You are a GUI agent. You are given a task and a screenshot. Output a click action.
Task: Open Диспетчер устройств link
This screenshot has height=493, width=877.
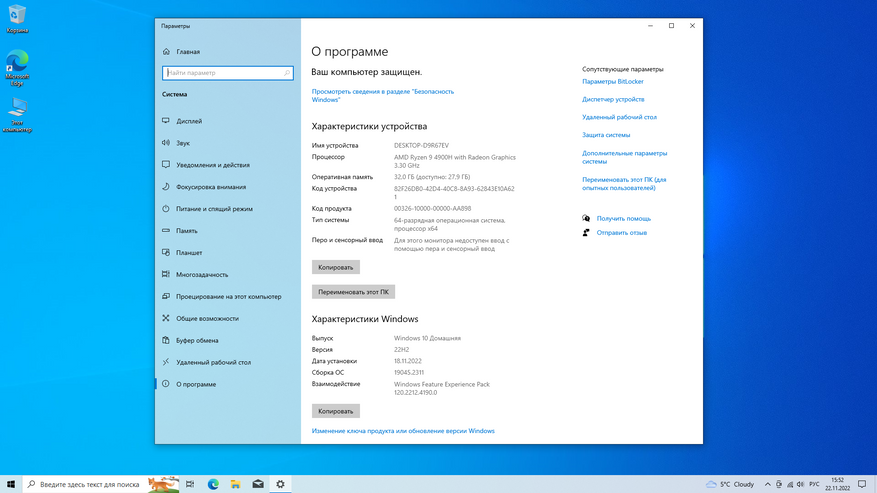click(613, 99)
